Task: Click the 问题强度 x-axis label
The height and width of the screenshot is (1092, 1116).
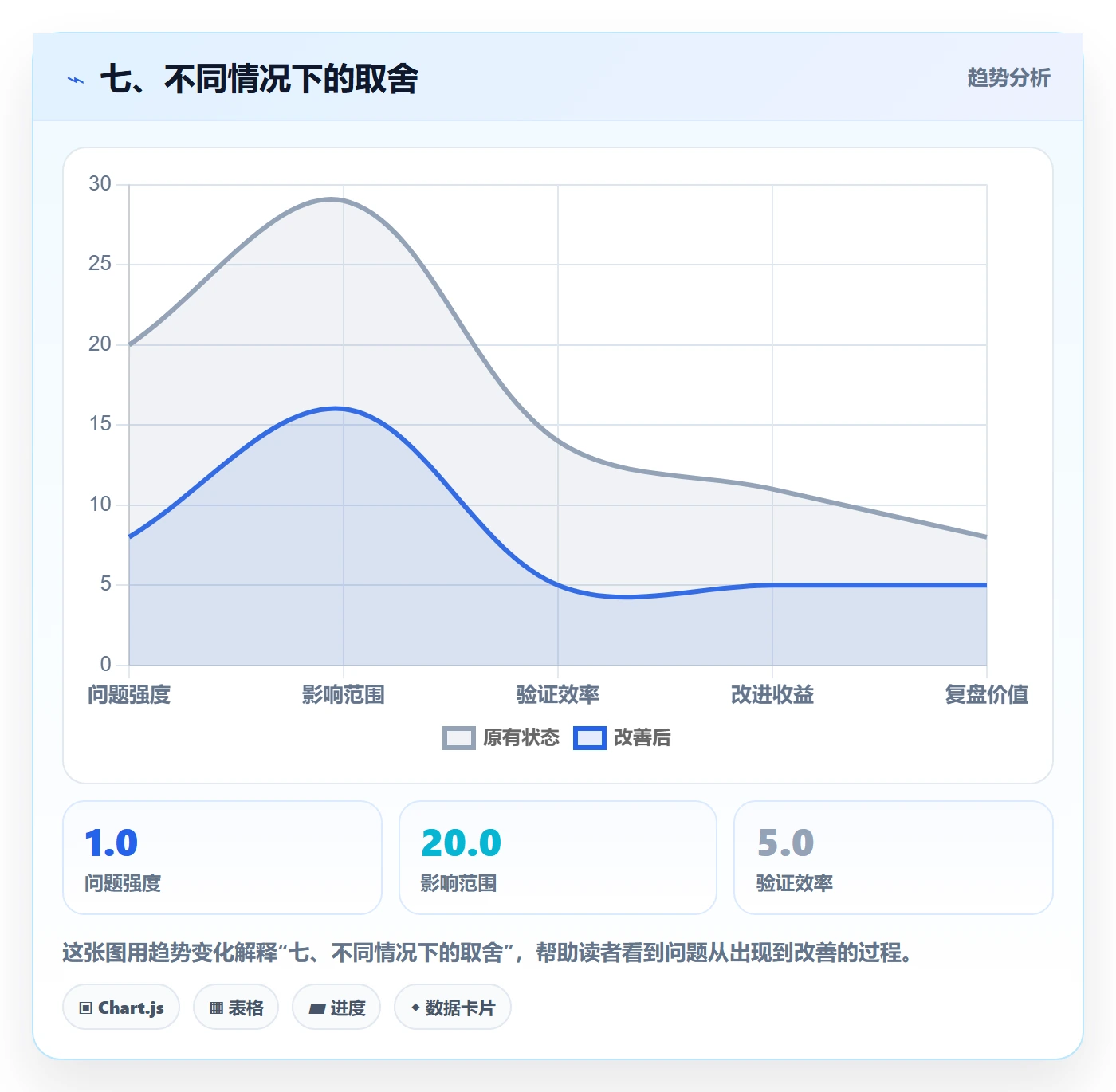Action: pyautogui.click(x=129, y=695)
